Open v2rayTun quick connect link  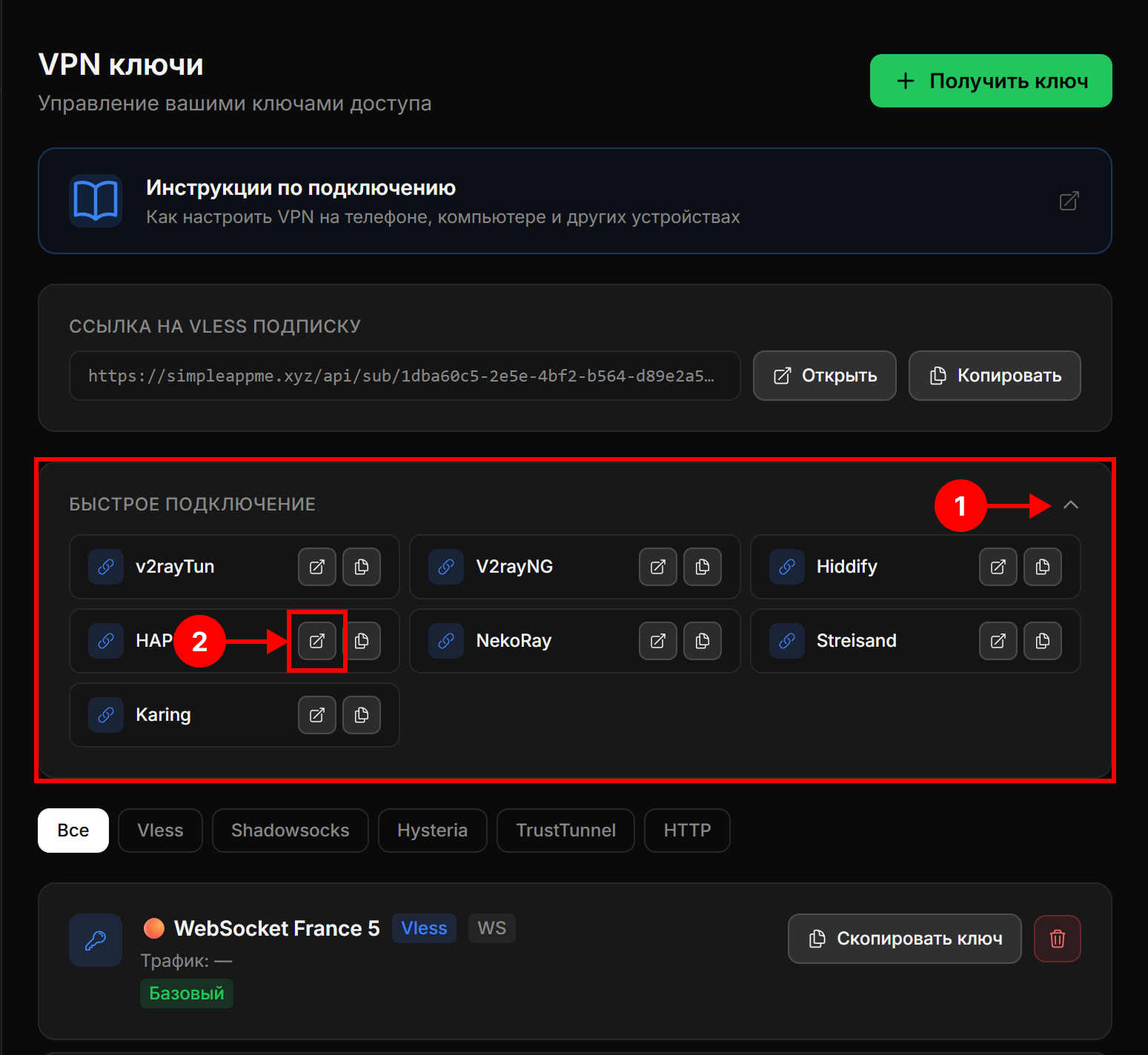[x=317, y=567]
